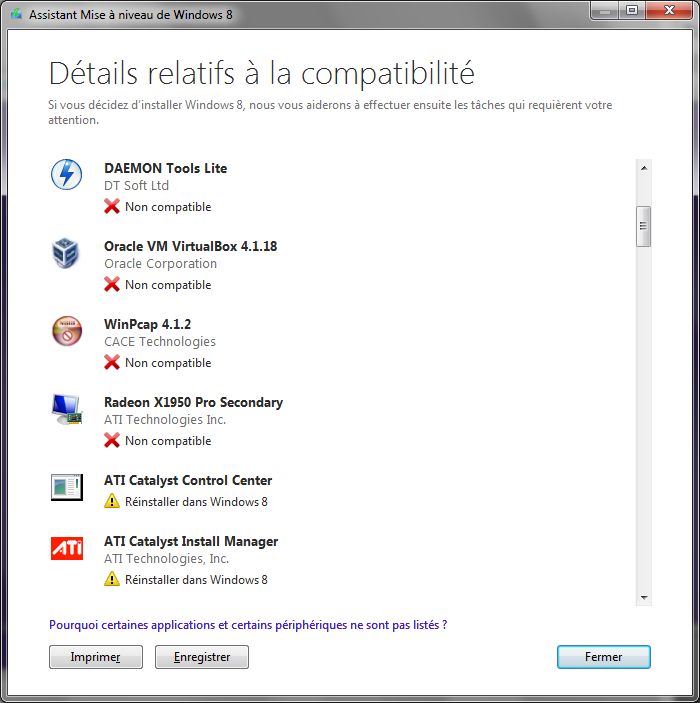Click the Imprimer button
This screenshot has width=700, height=703.
[x=96, y=657]
